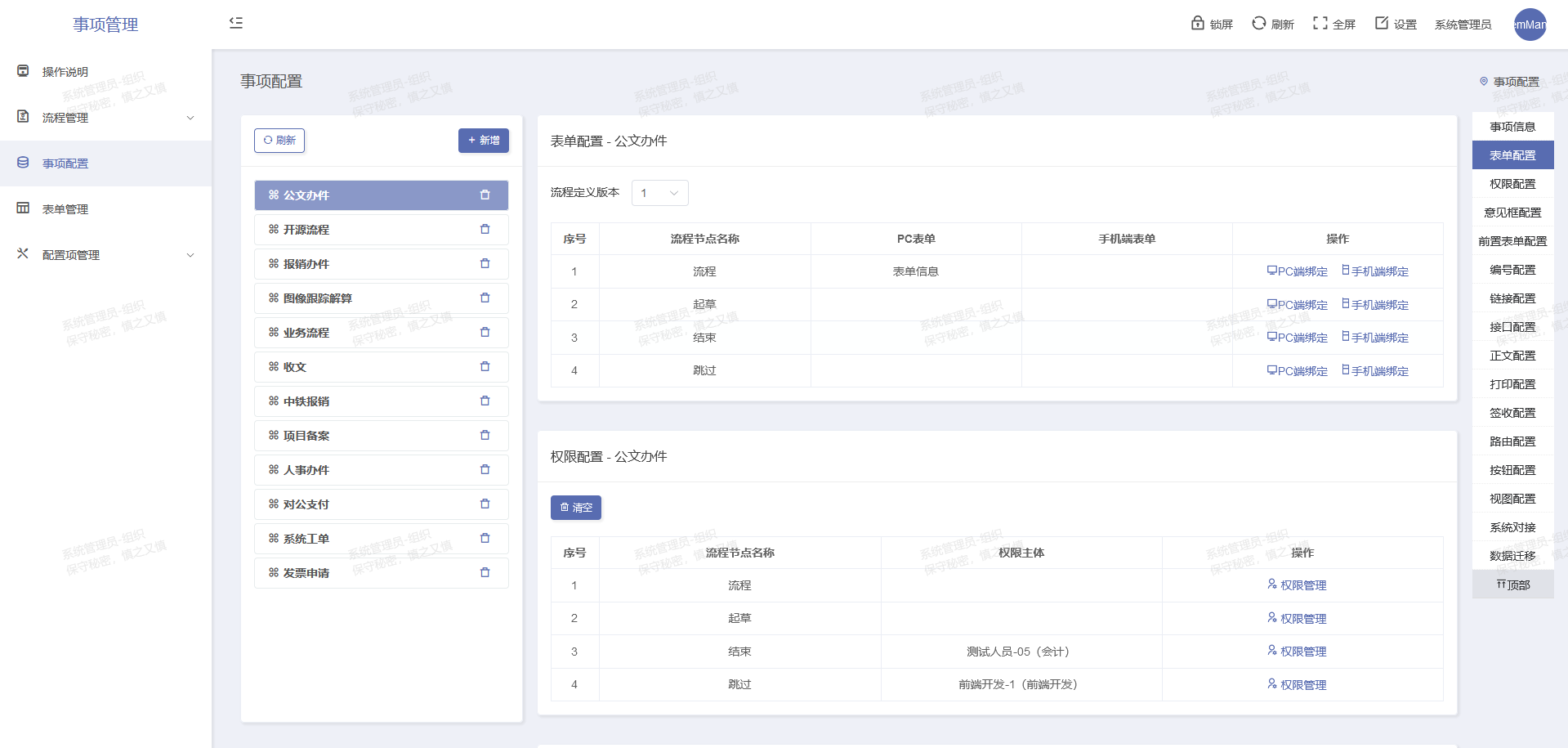The width and height of the screenshot is (1568, 748).
Task: Click the refresh icon (刷新) in the top header
Action: tap(1259, 23)
